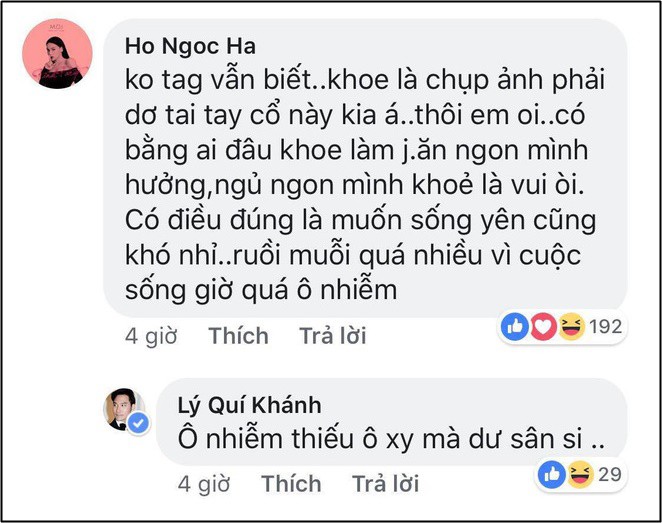Open the 192 reactions count list
The width and height of the screenshot is (662, 523).
point(605,326)
